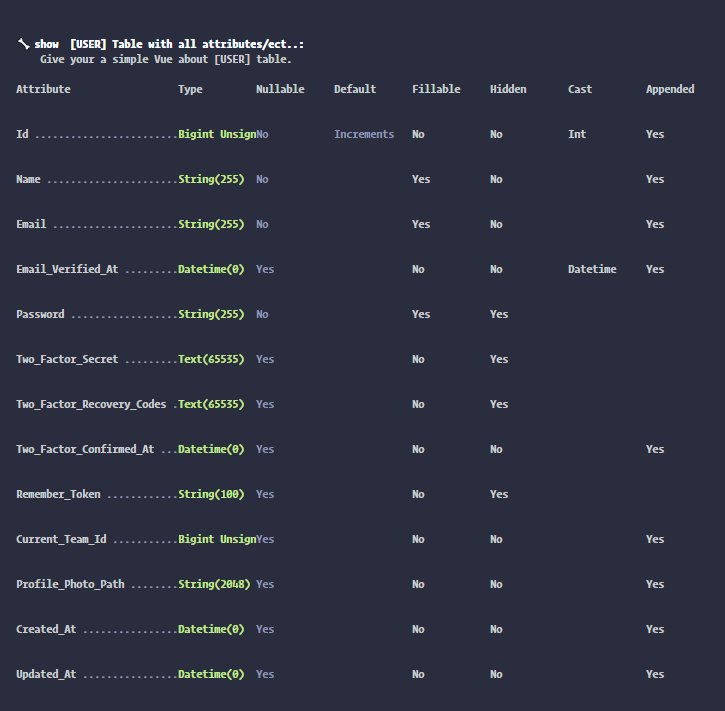Click 'Increments' default value in Id row
725x711 pixels.
(364, 134)
